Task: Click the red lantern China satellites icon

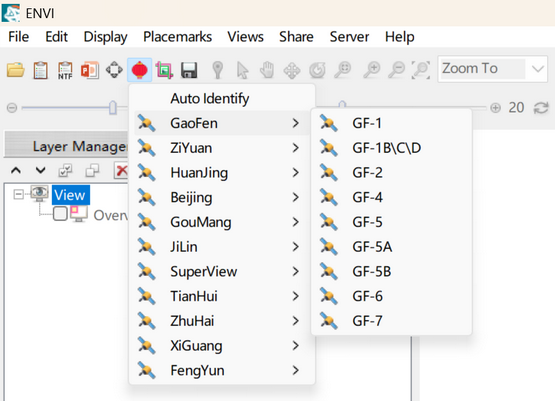Action: (x=139, y=70)
